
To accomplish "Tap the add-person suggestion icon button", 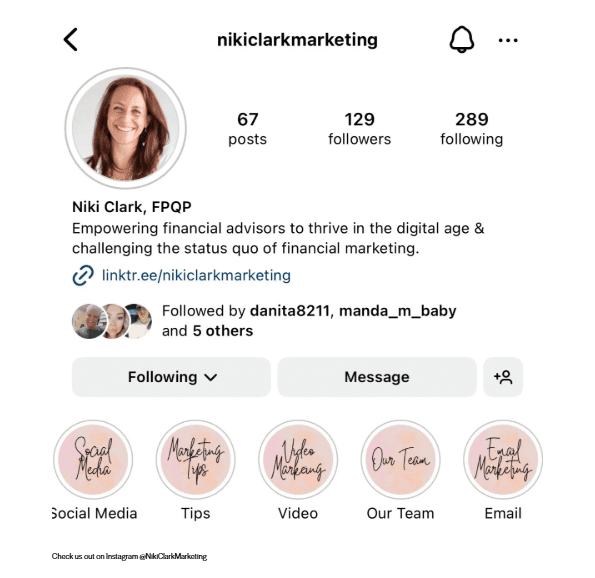I will (503, 377).
